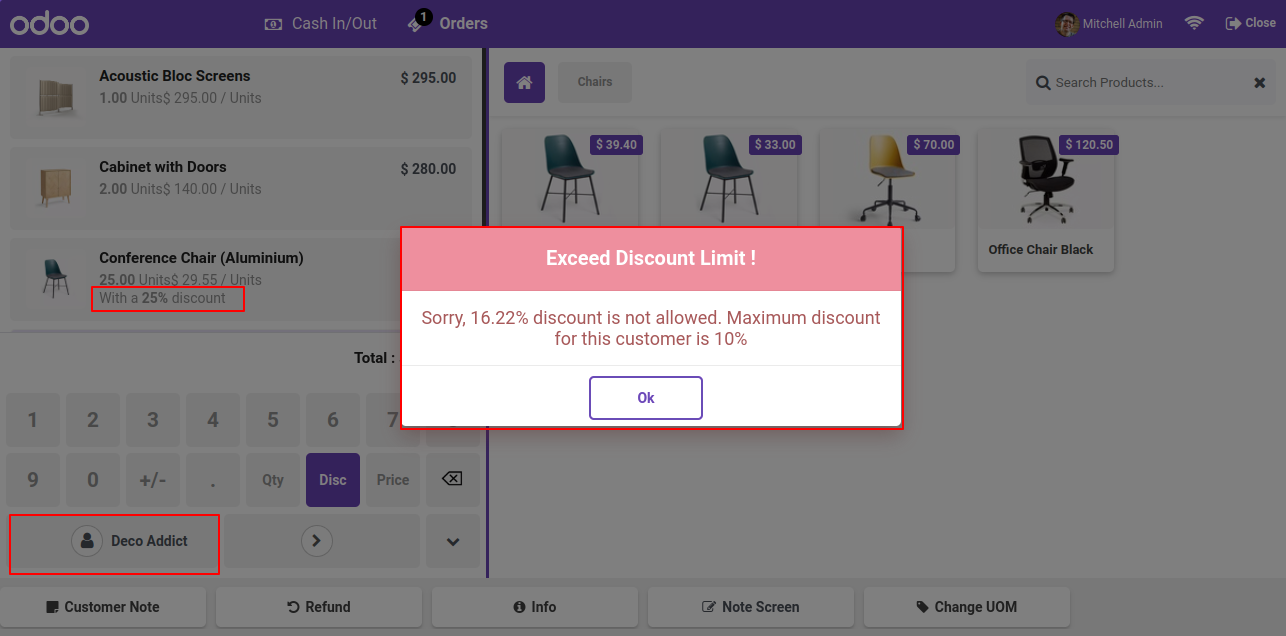Click the payment chevron arrow button
Viewport: 1286px width, 636px height.
pyautogui.click(x=317, y=541)
